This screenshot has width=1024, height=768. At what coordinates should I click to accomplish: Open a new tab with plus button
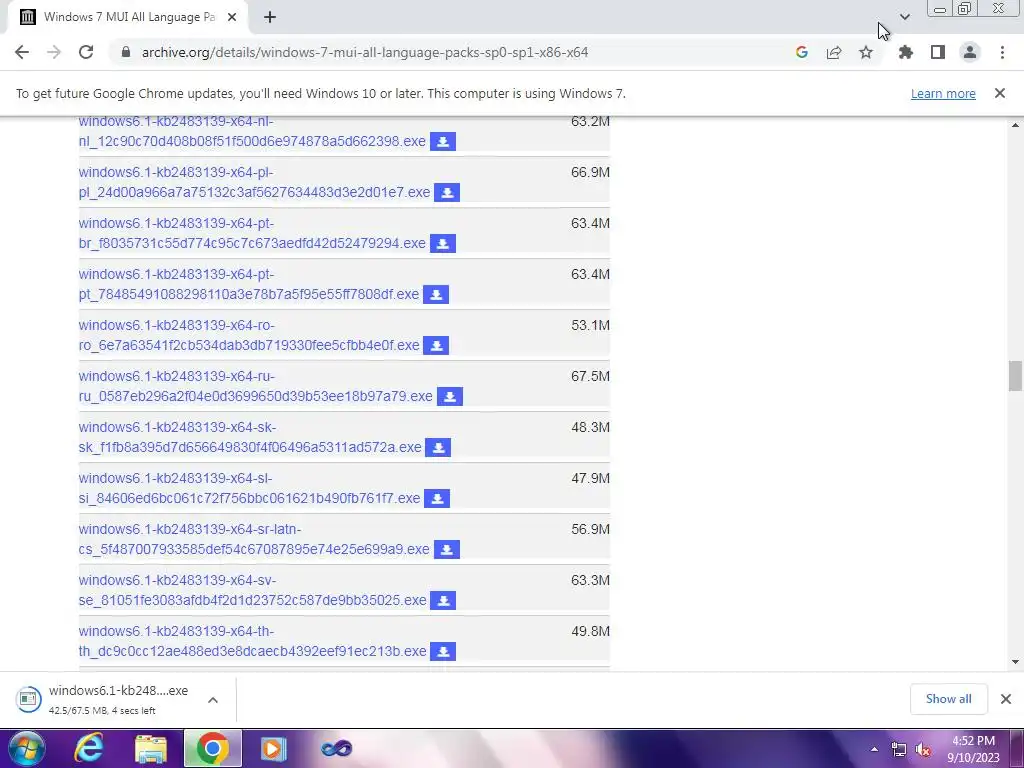[270, 18]
